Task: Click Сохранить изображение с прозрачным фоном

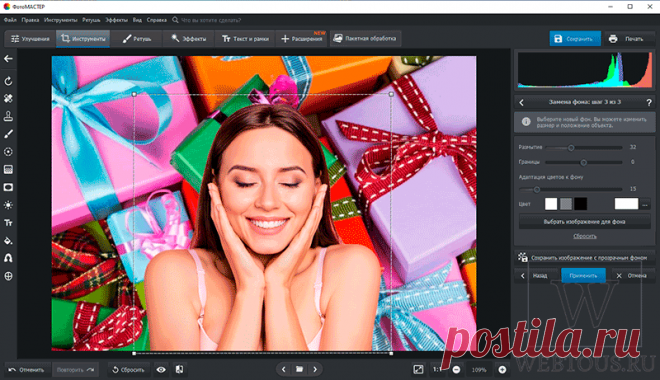Action: [584, 258]
